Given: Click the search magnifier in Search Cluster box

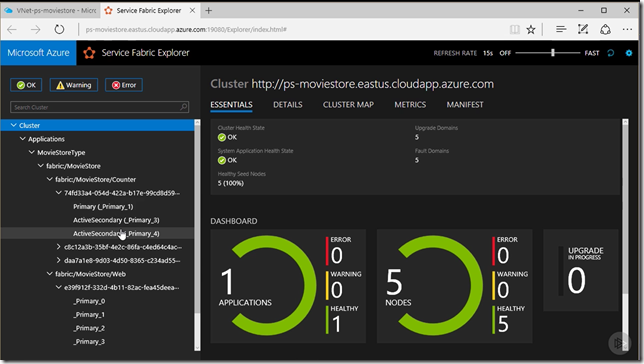Looking at the screenshot, I should pos(184,107).
